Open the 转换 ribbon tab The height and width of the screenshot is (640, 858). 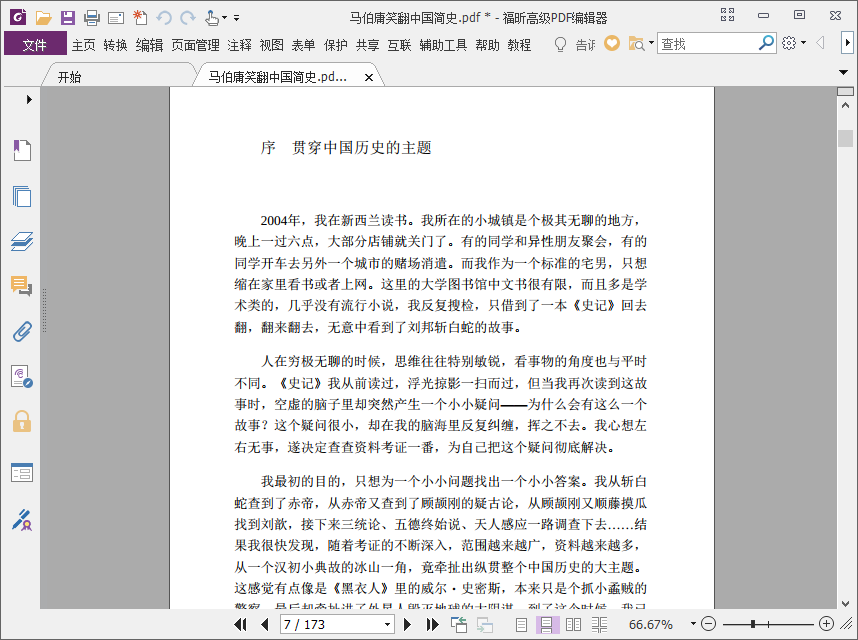click(115, 45)
